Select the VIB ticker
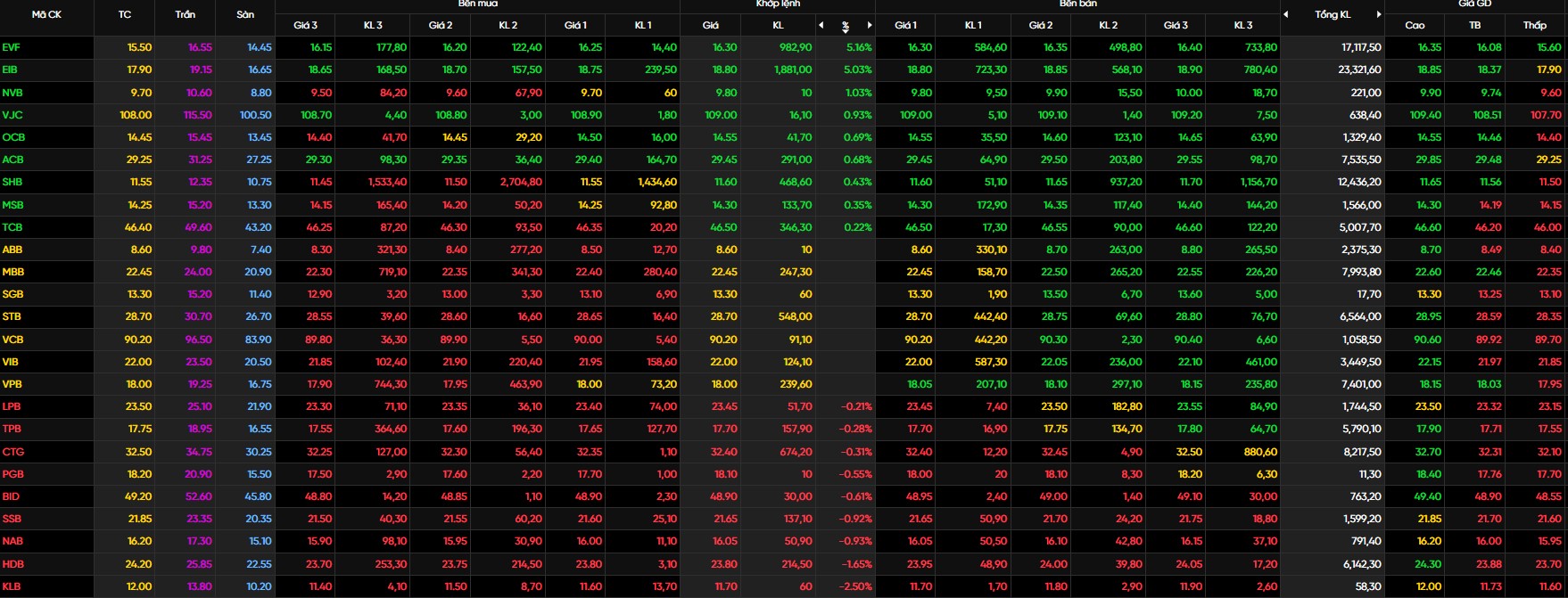1568x598 pixels. [11, 362]
